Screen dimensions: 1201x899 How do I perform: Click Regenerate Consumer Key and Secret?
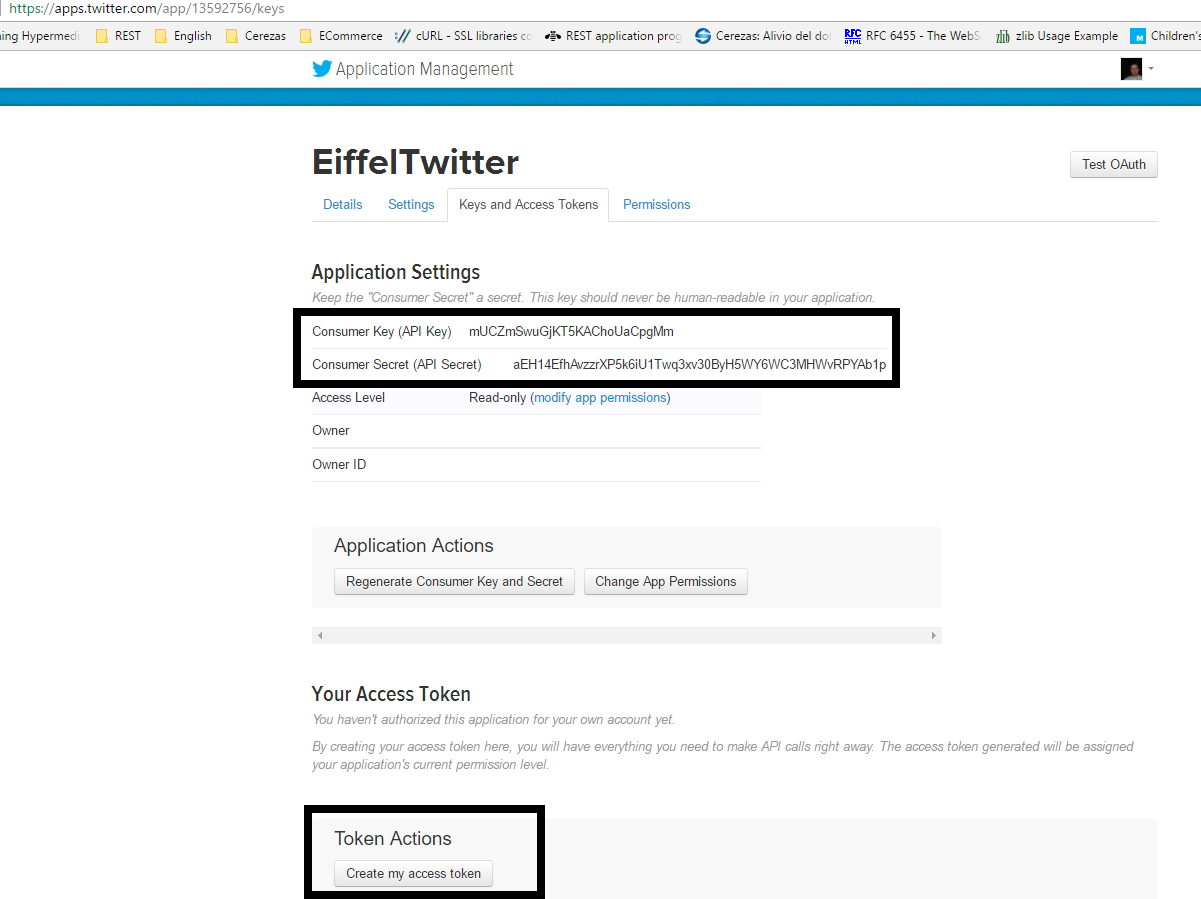tap(454, 581)
